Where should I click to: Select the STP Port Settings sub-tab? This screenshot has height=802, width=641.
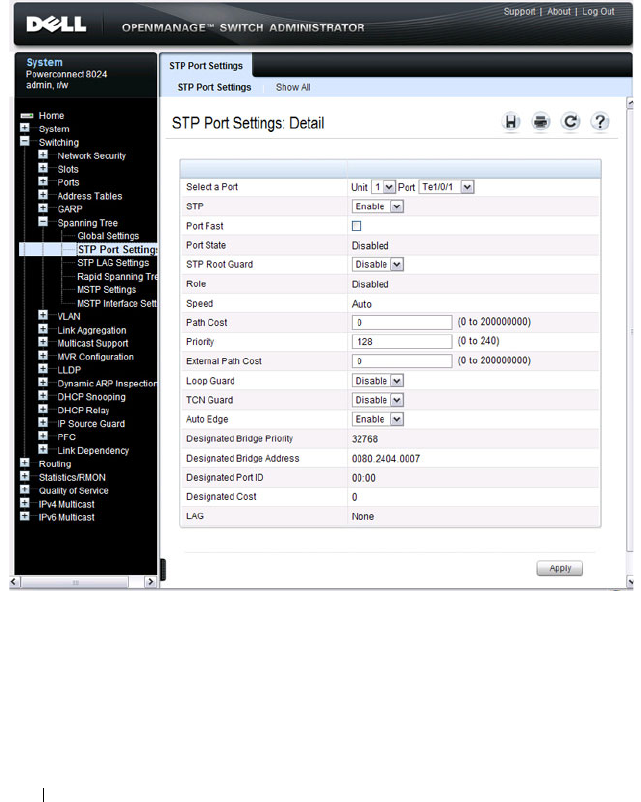pos(214,87)
